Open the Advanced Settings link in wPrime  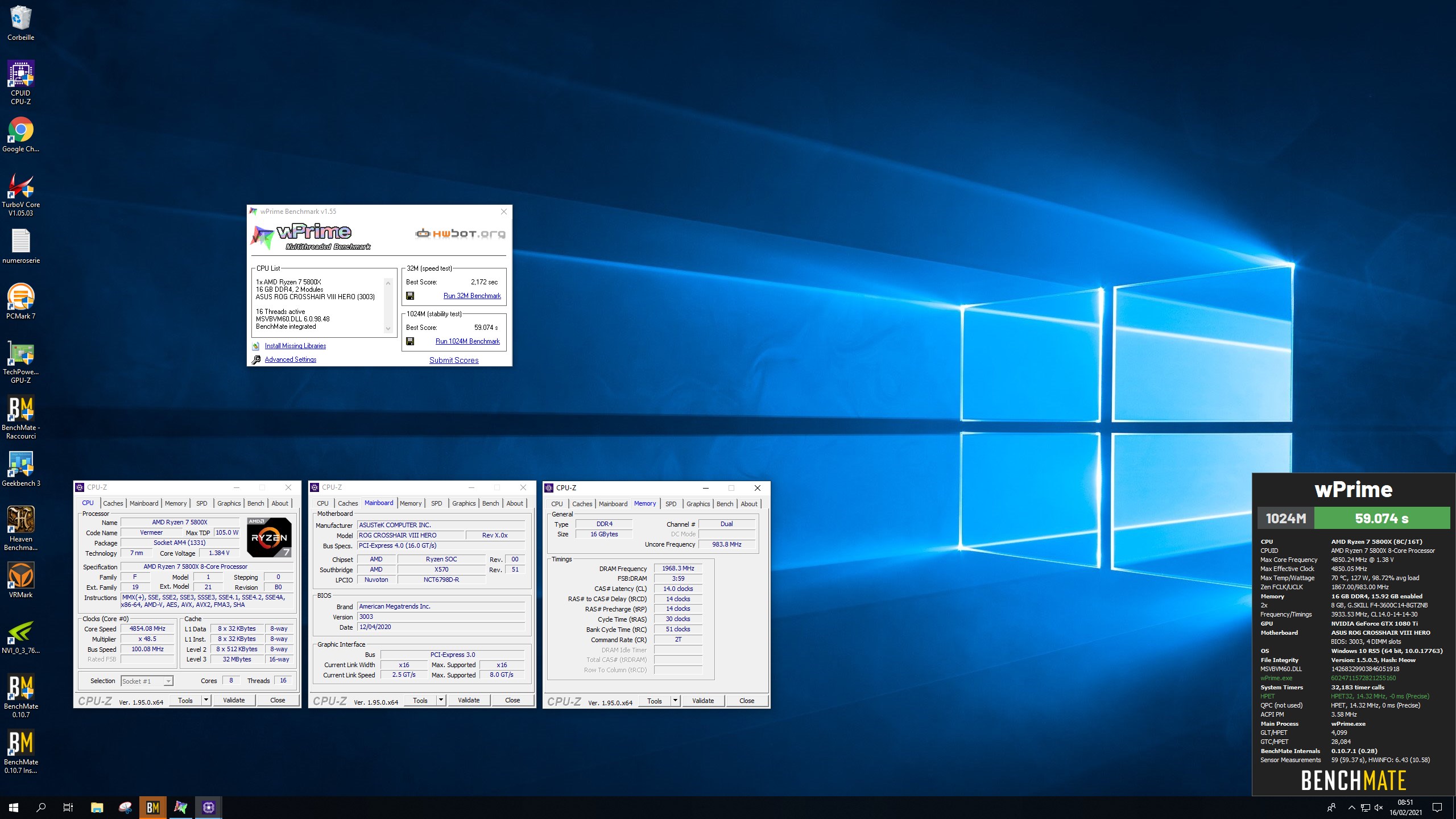(290, 359)
